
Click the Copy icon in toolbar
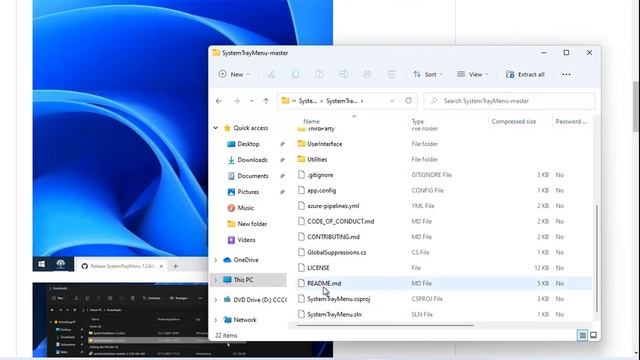295,74
